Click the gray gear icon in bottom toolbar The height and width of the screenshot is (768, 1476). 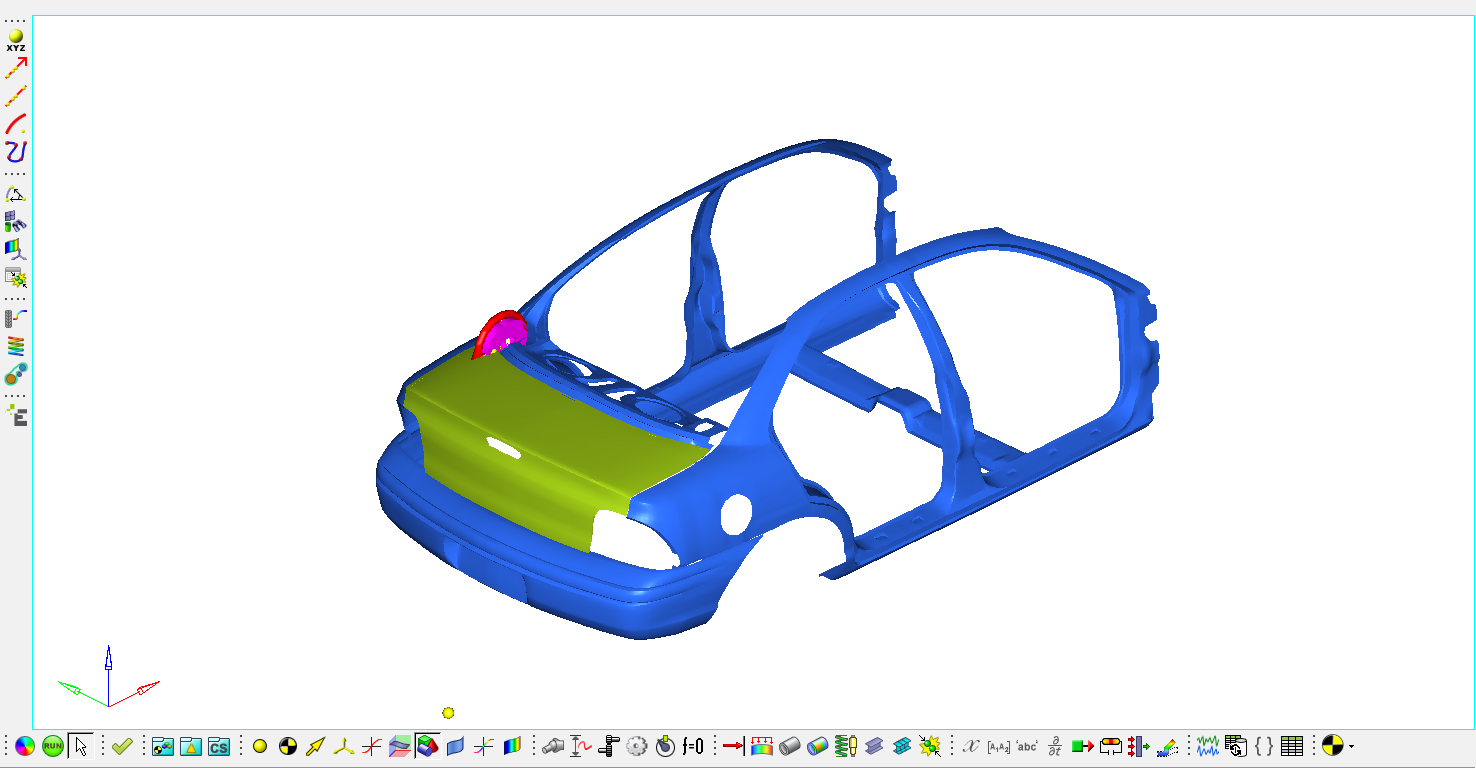pos(637,746)
